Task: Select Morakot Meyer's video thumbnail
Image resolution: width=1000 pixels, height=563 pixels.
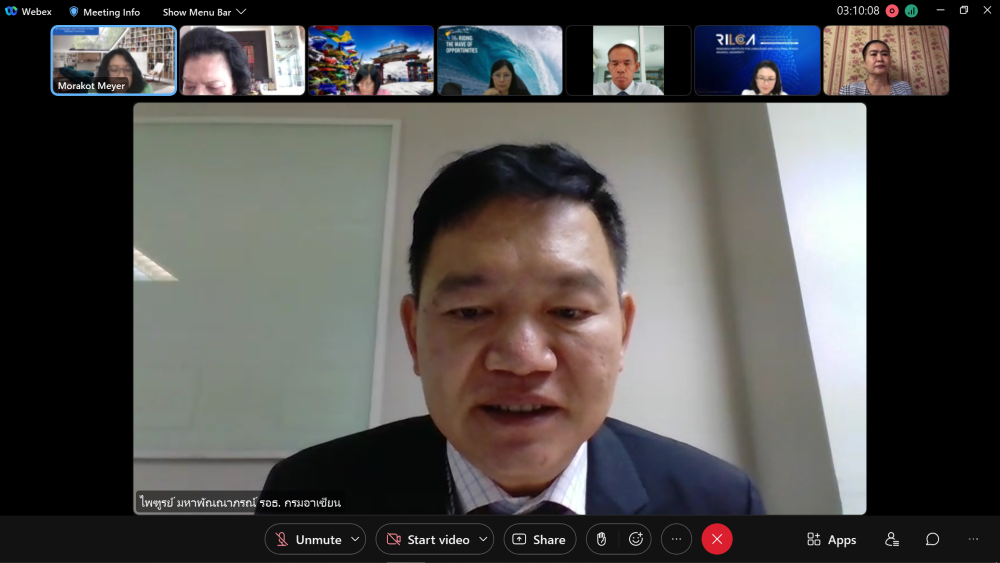Action: click(114, 60)
